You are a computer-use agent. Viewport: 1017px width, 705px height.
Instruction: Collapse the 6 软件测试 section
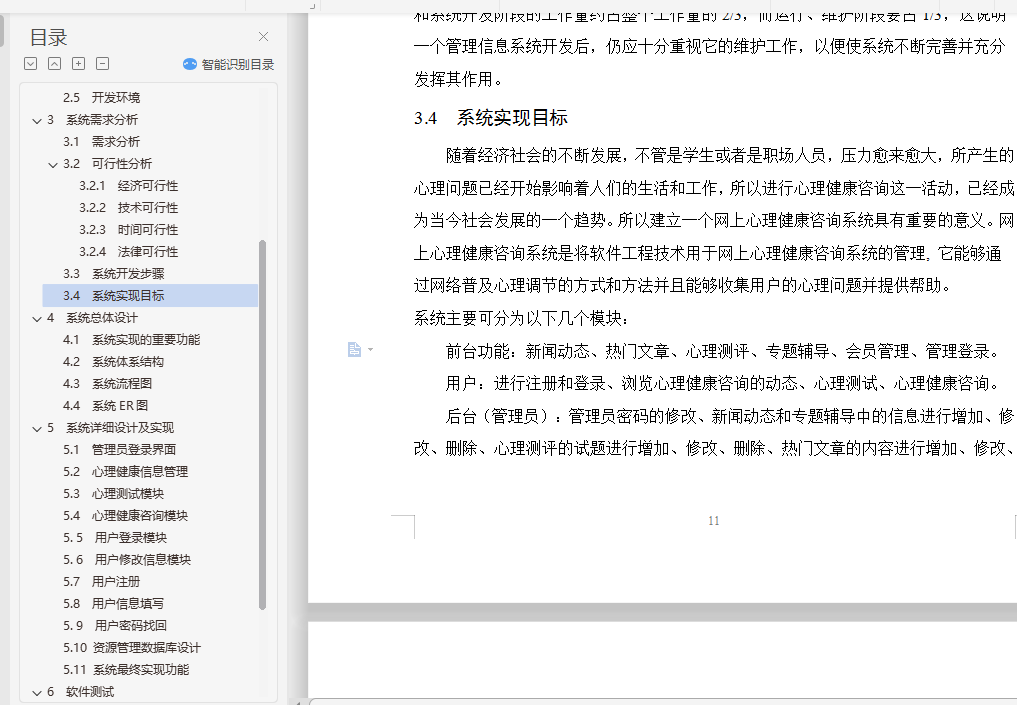tap(37, 692)
